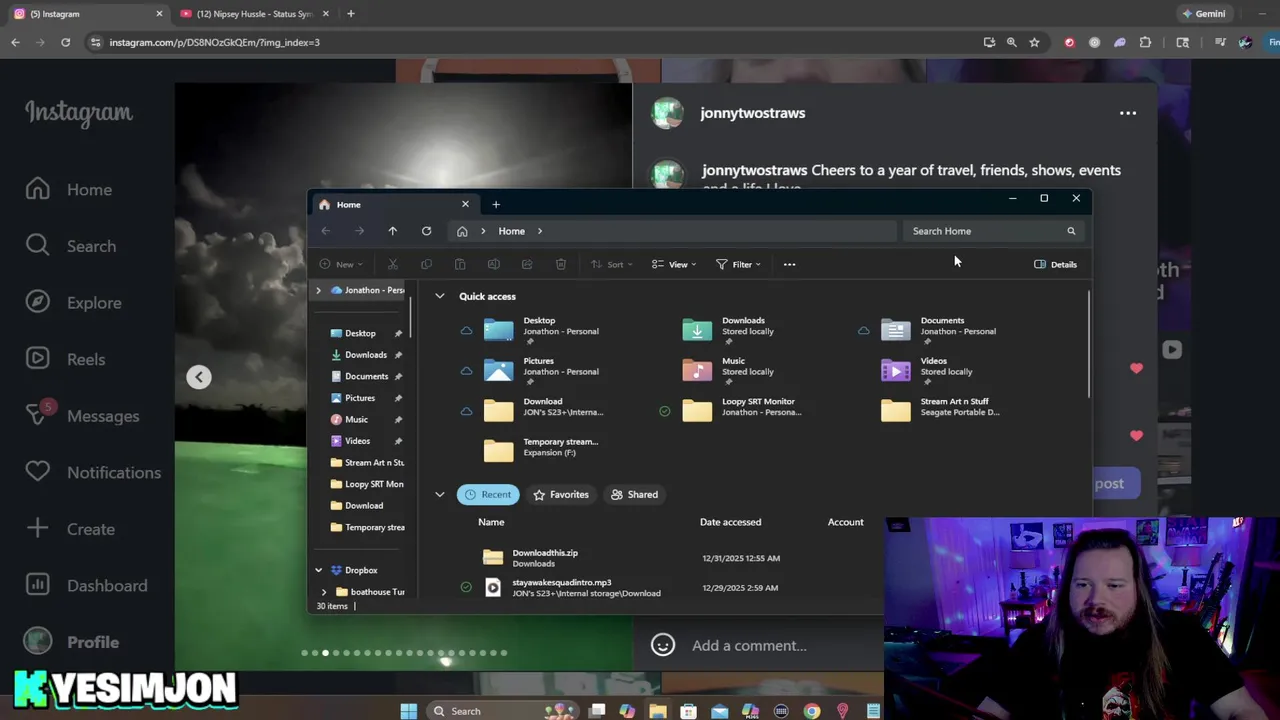Viewport: 1280px width, 720px height.
Task: Open Reels in the Instagram sidebar
Action: tap(66, 359)
